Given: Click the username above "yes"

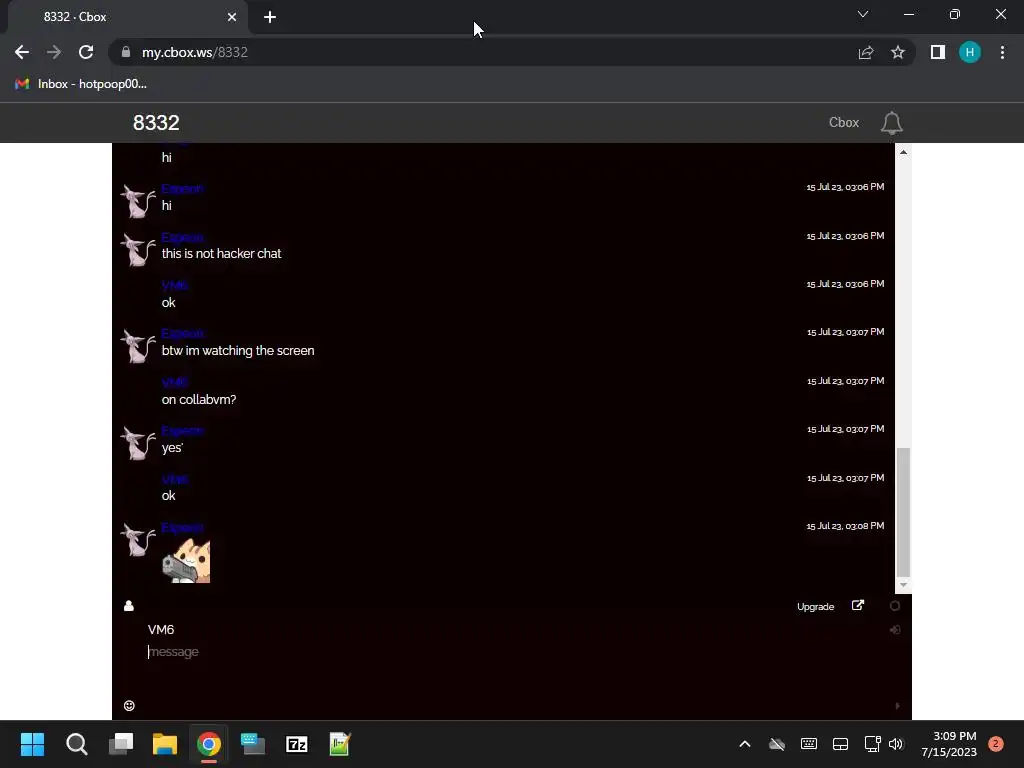Looking at the screenshot, I should 183,430.
